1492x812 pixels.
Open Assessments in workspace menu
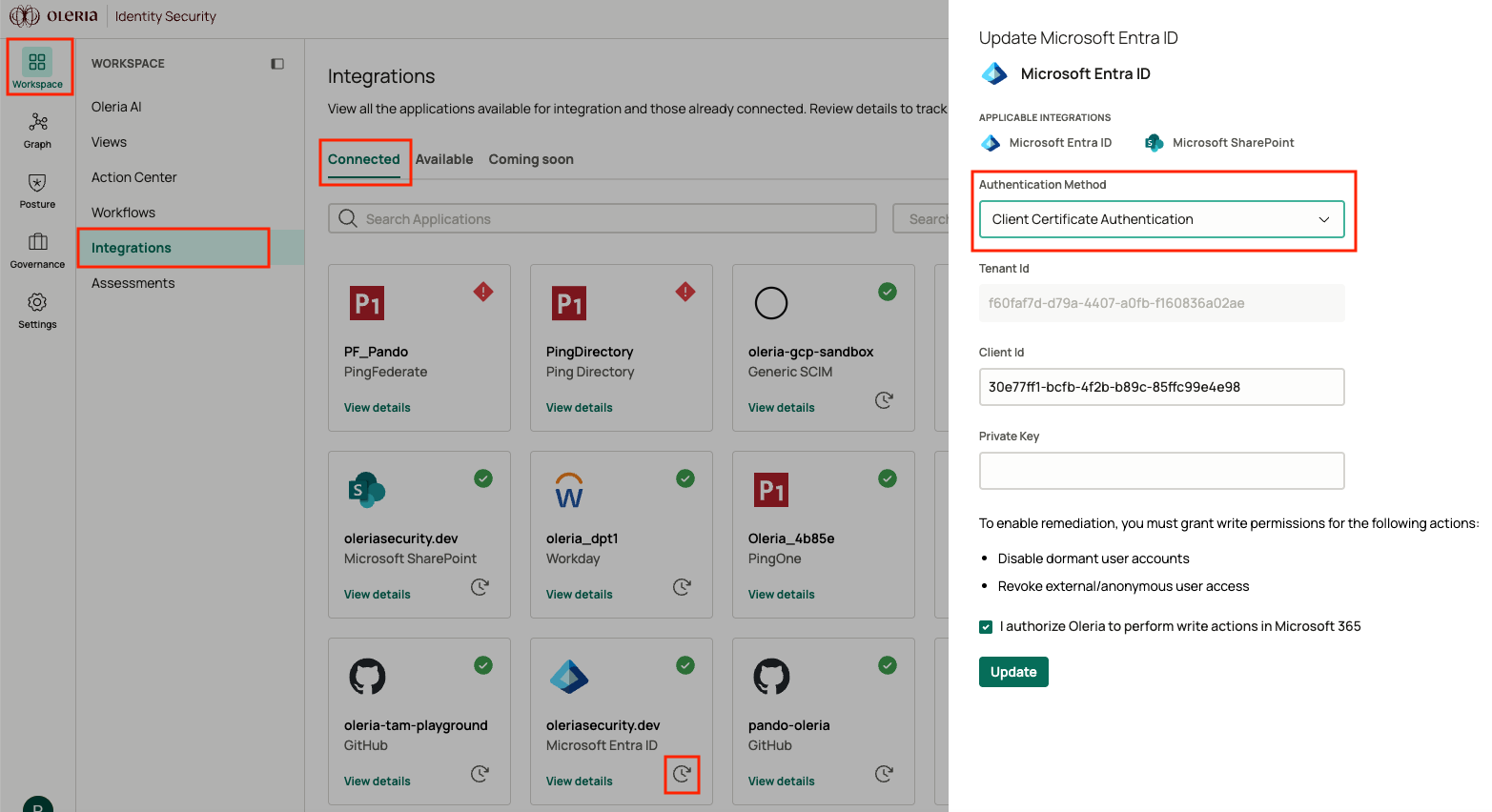(133, 283)
